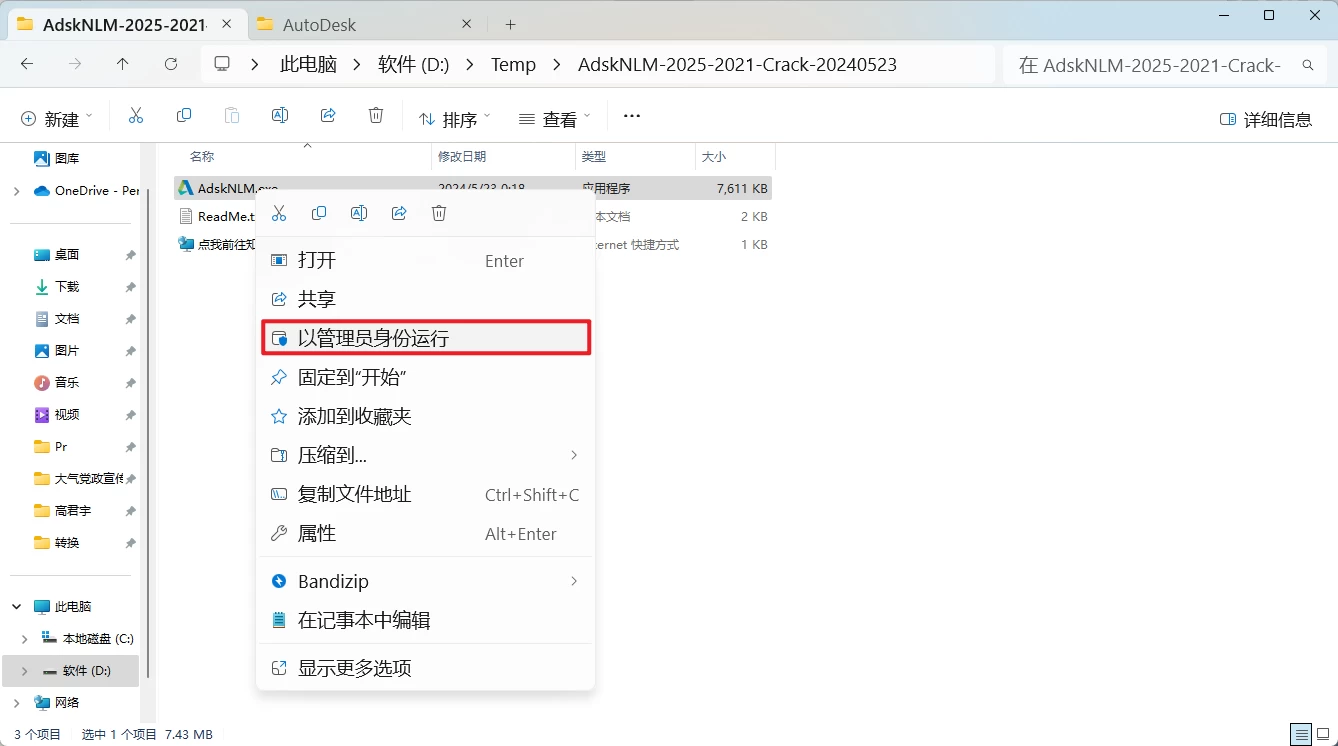Click the Rename icon in the context menu
Image resolution: width=1338 pixels, height=746 pixels.
[x=359, y=213]
